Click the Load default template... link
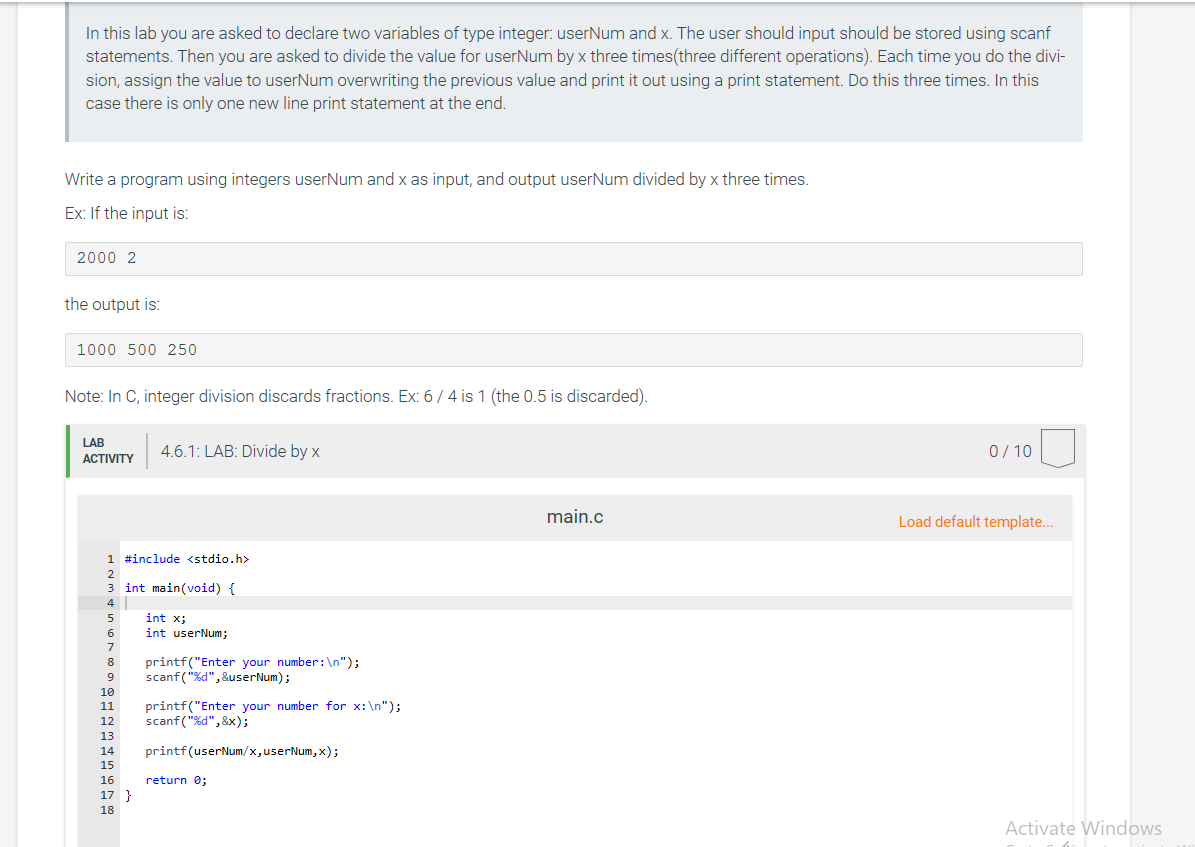 tap(976, 521)
